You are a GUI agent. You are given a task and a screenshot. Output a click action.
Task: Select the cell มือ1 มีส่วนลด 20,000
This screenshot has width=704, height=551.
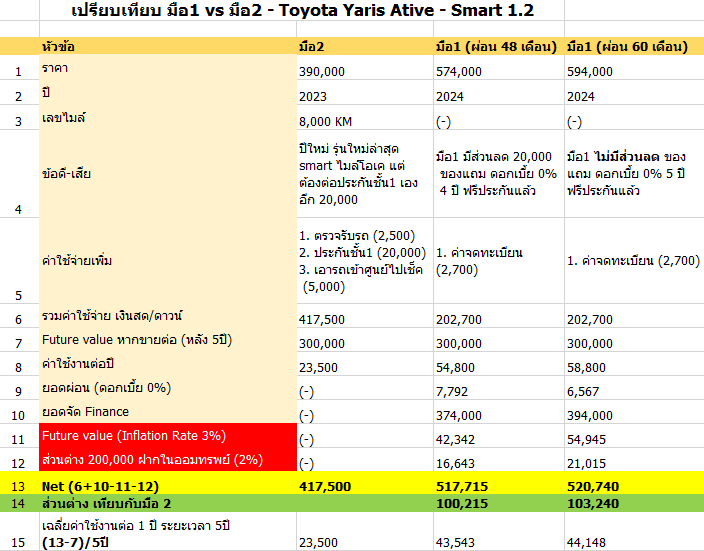pos(498,174)
